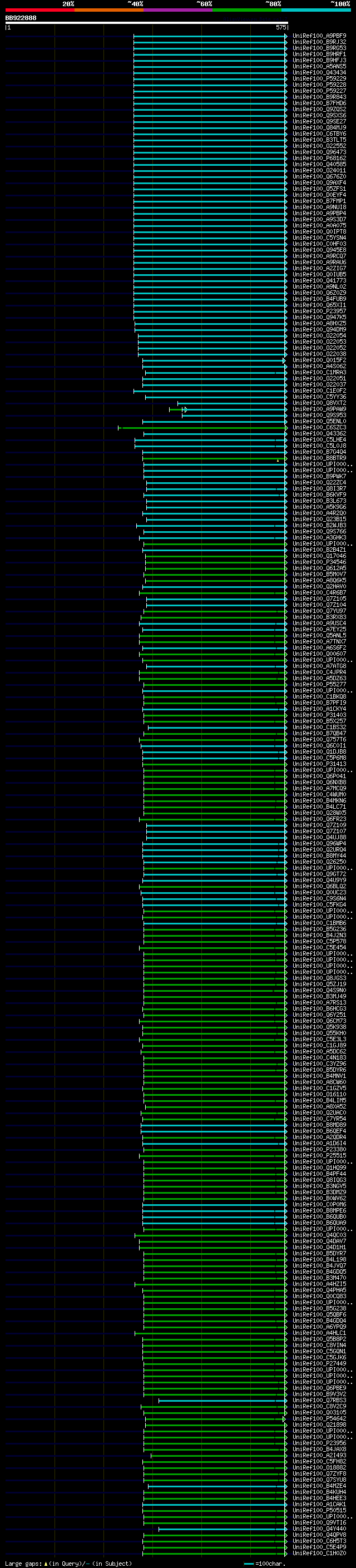Screen dimensions: 356x1568
Task: Select hit label UniRef100_Q9S953
Action: (319, 415)
